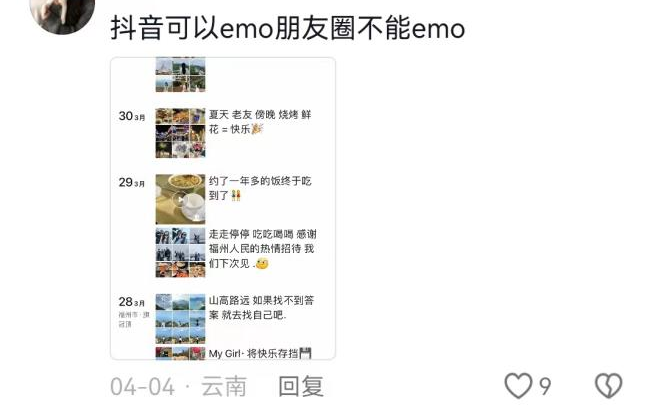Image resolution: width=659 pixels, height=418 pixels.
Task: Open the 28 March landscape photo grid
Action: pos(180,319)
